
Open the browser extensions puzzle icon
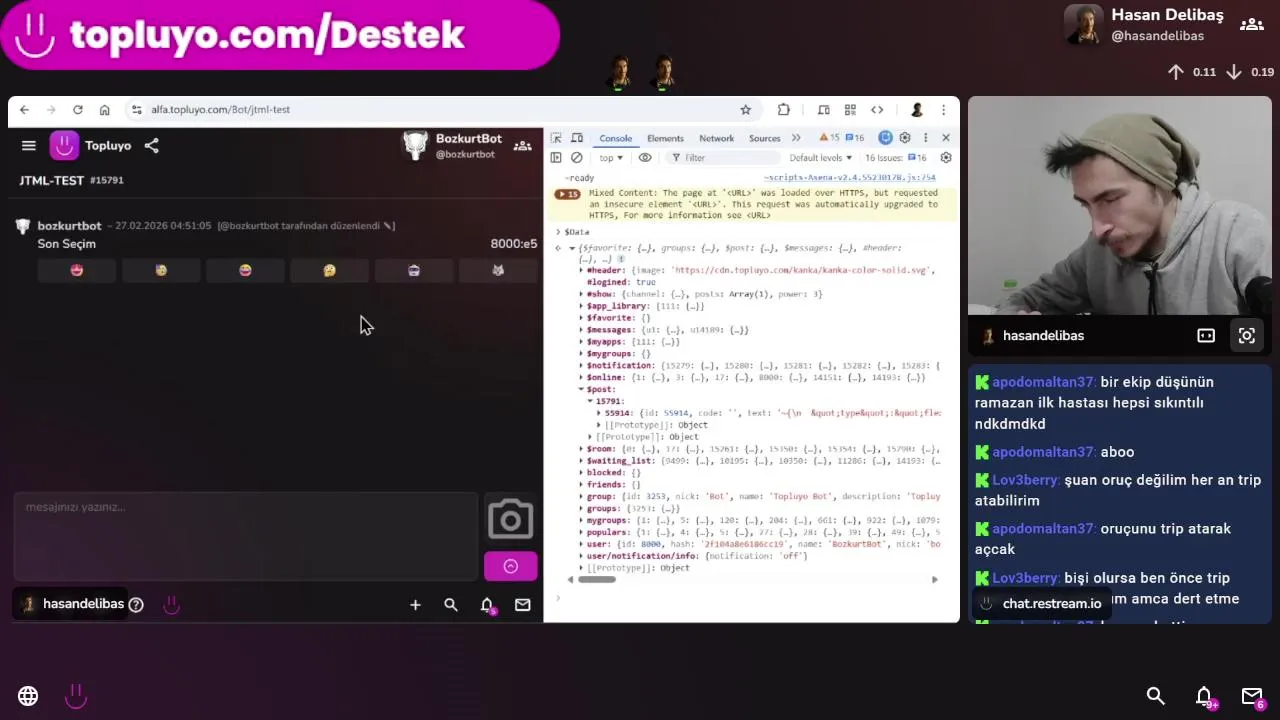tap(784, 110)
